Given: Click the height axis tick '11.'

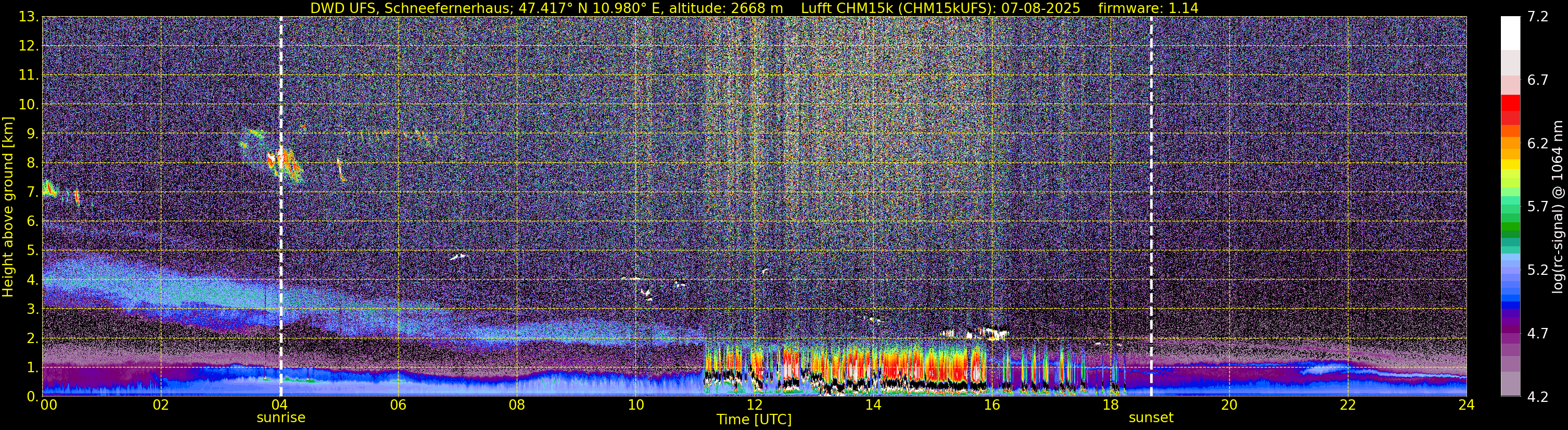Looking at the screenshot, I should coord(29,75).
